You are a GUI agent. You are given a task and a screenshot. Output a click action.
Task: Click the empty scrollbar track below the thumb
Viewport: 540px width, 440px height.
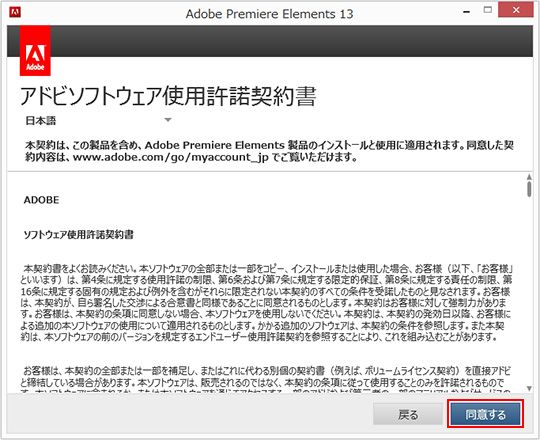[529, 291]
